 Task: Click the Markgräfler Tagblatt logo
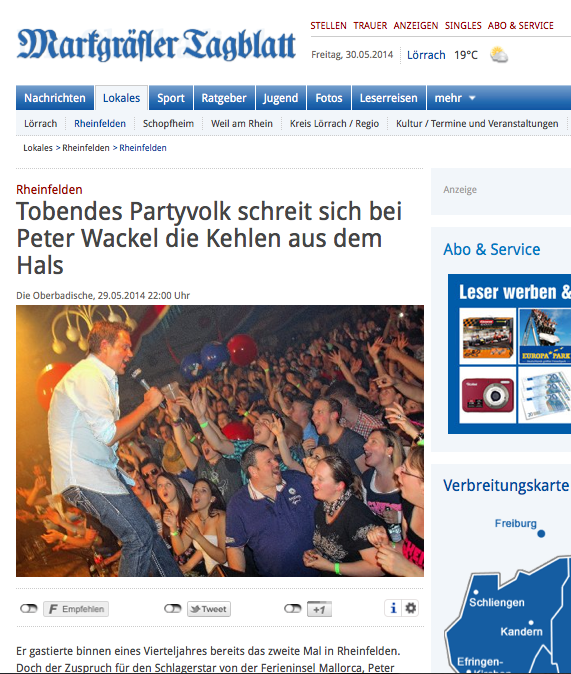click(156, 45)
